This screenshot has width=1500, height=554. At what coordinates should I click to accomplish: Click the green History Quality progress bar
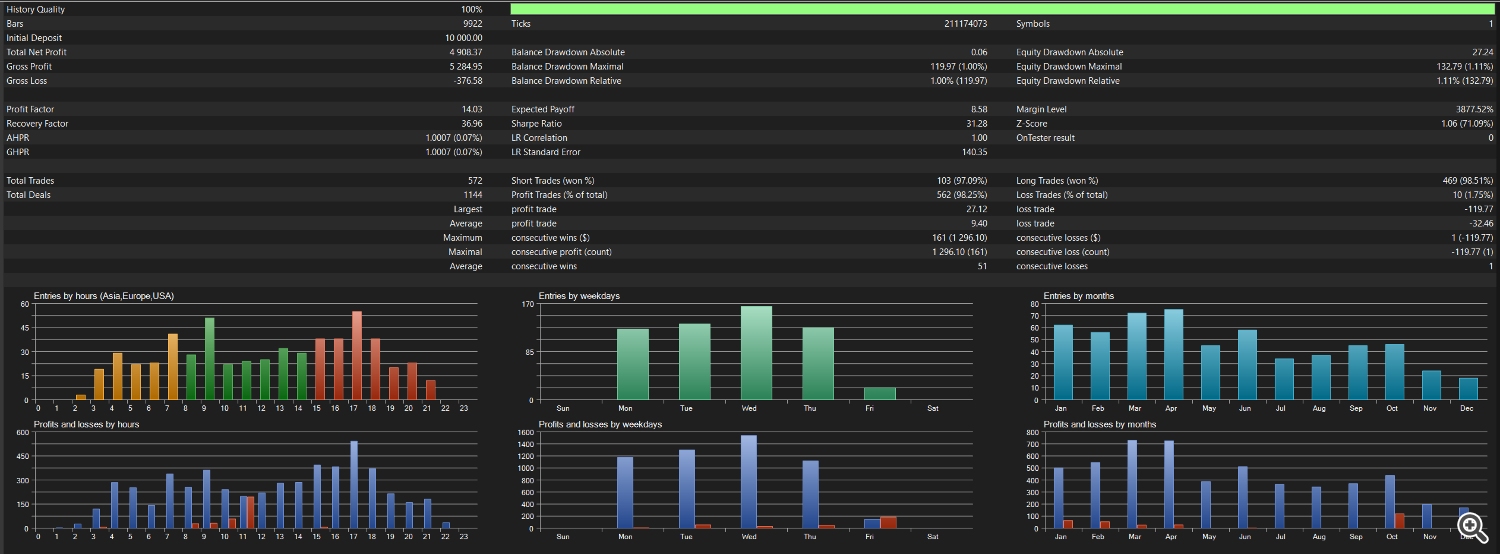1002,9
